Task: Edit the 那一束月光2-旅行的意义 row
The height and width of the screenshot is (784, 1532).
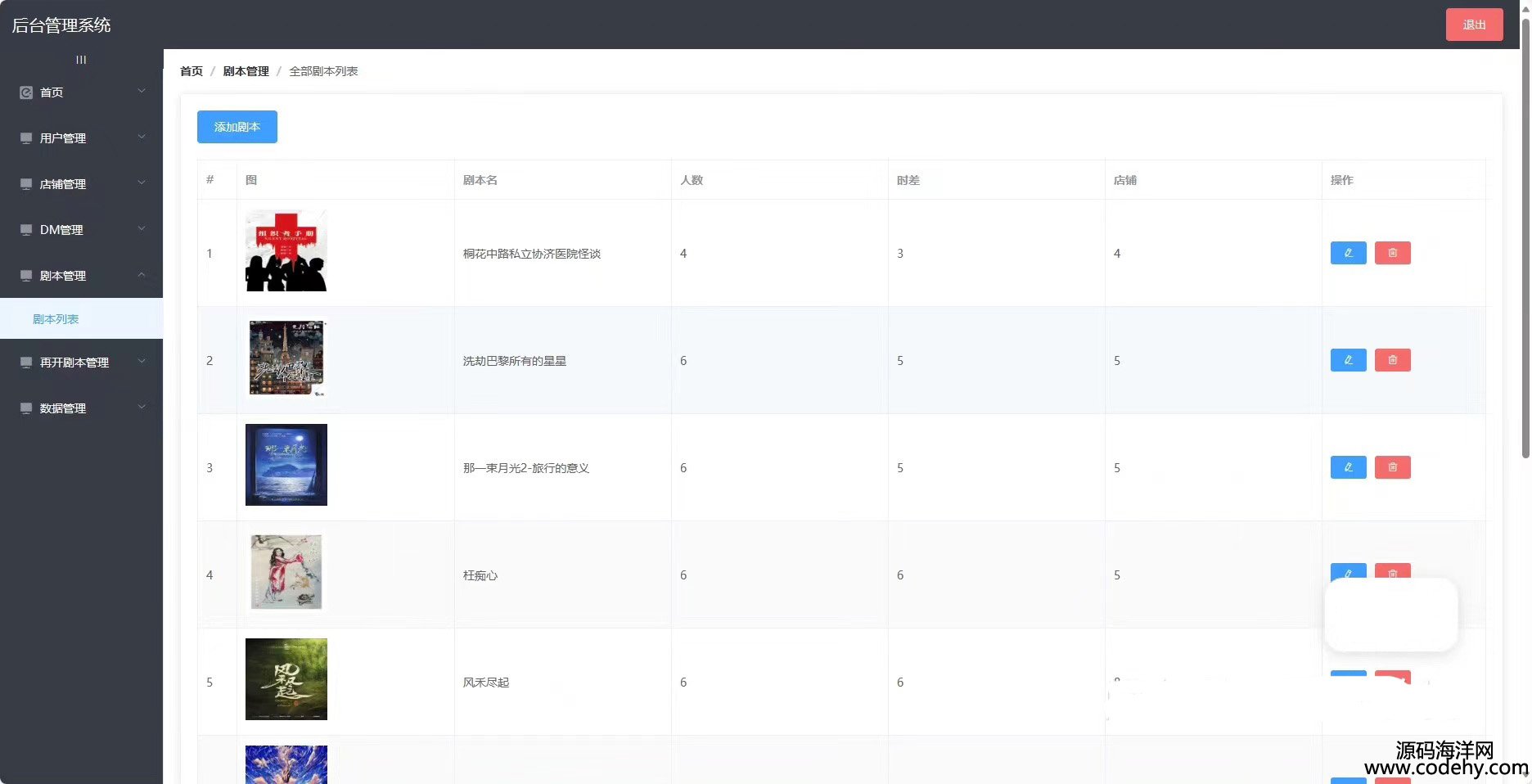Action: [x=1348, y=467]
